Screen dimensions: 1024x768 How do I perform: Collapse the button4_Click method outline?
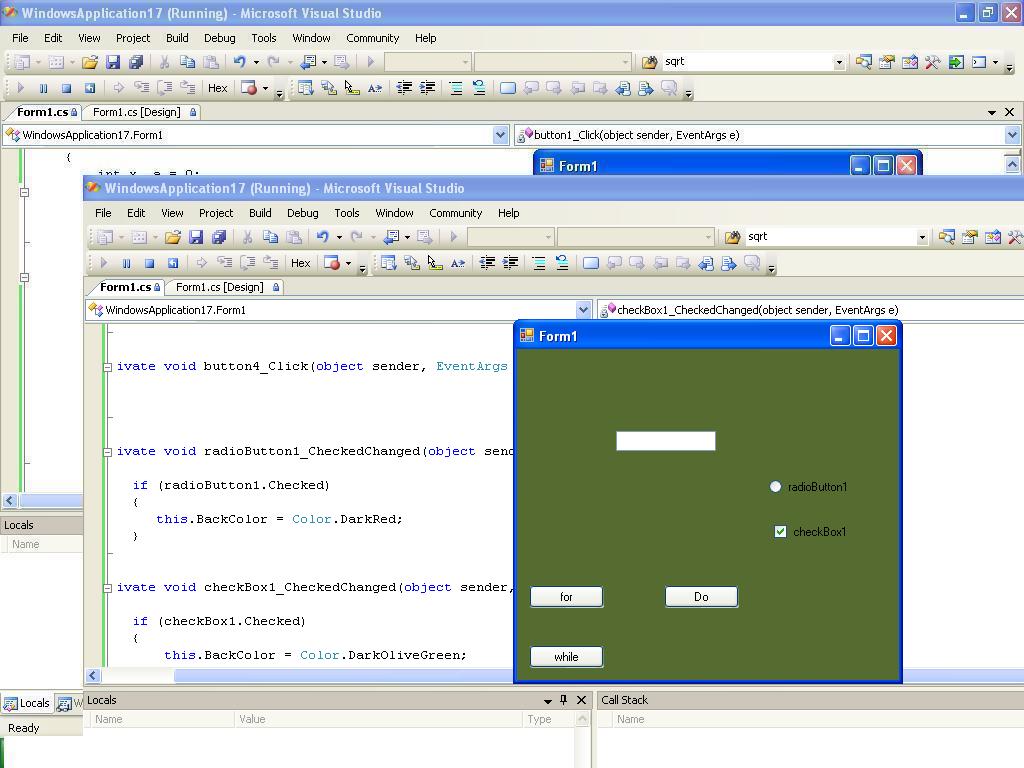107,367
